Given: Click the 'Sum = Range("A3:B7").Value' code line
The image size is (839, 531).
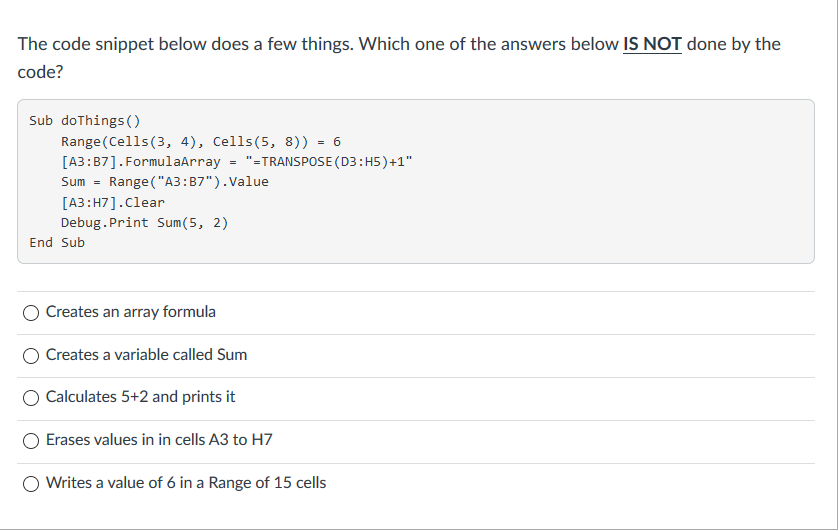Looking at the screenshot, I should [x=165, y=182].
